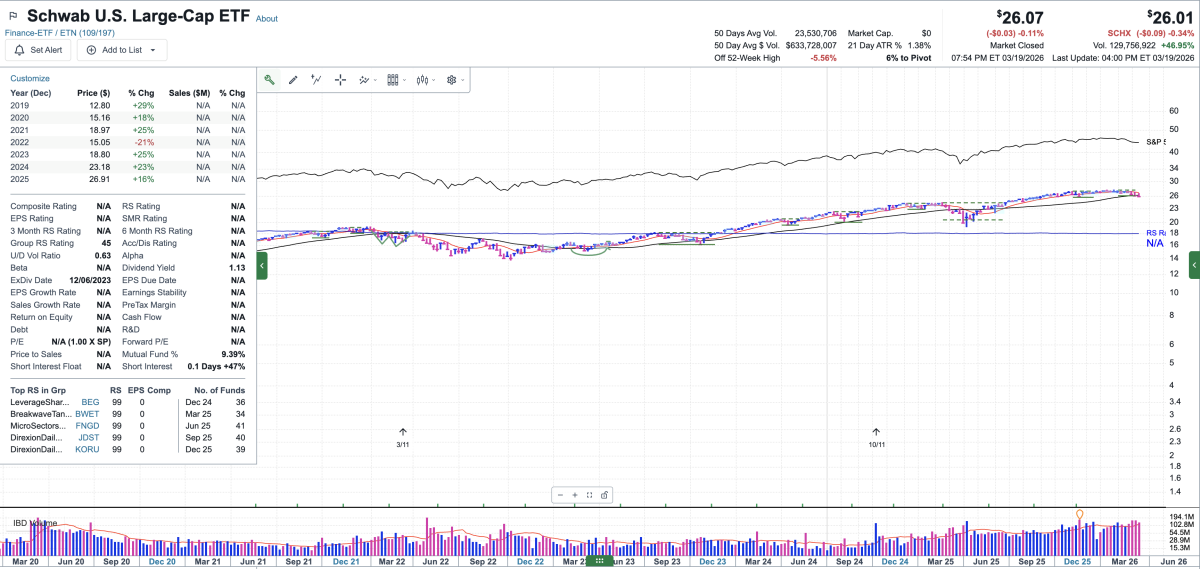Select the green wrench tool icon

click(x=269, y=80)
